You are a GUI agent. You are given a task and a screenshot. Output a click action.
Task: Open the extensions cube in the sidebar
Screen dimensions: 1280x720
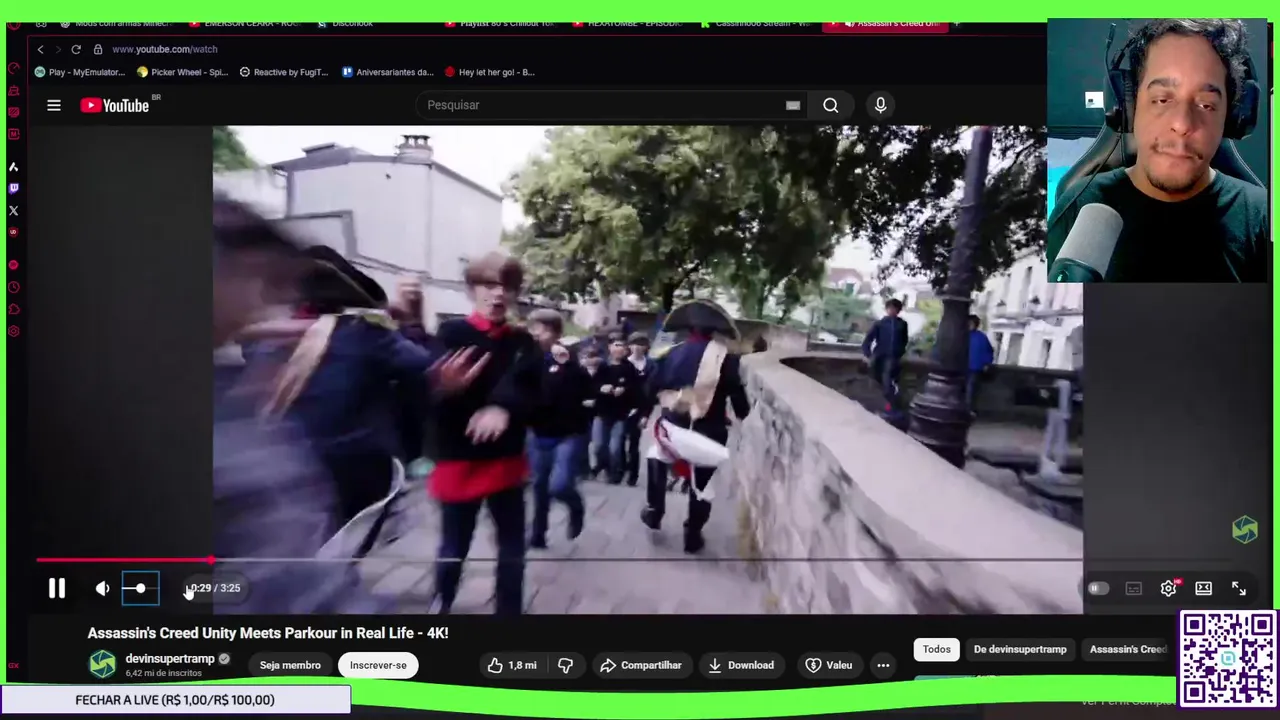click(x=13, y=309)
